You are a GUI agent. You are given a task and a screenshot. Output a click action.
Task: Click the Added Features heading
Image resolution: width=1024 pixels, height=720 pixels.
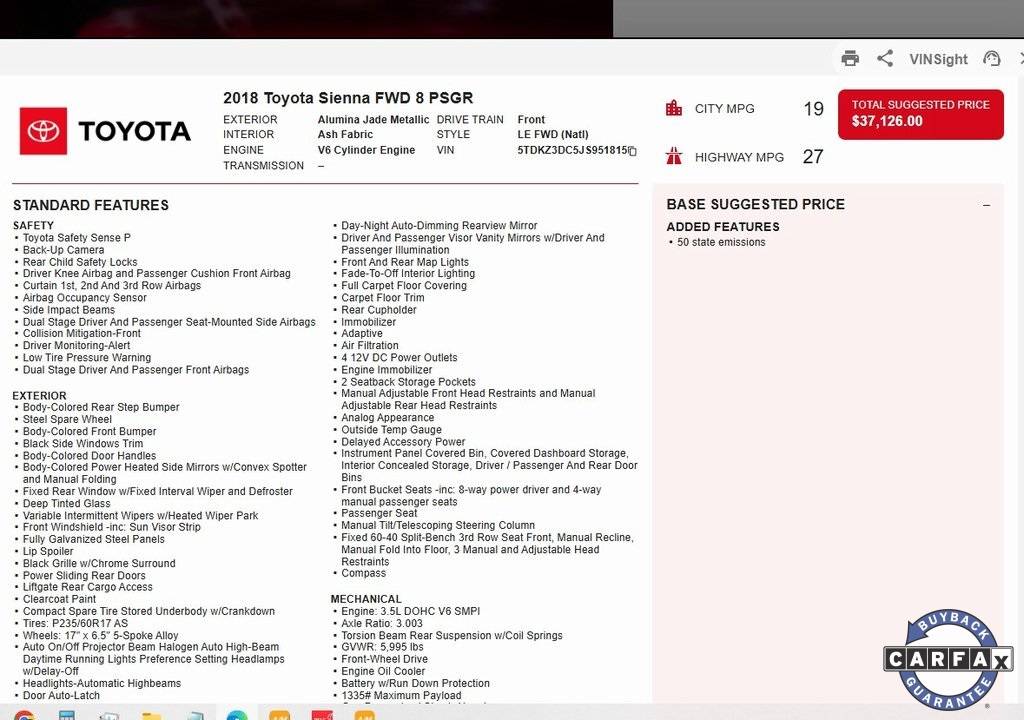tap(723, 227)
